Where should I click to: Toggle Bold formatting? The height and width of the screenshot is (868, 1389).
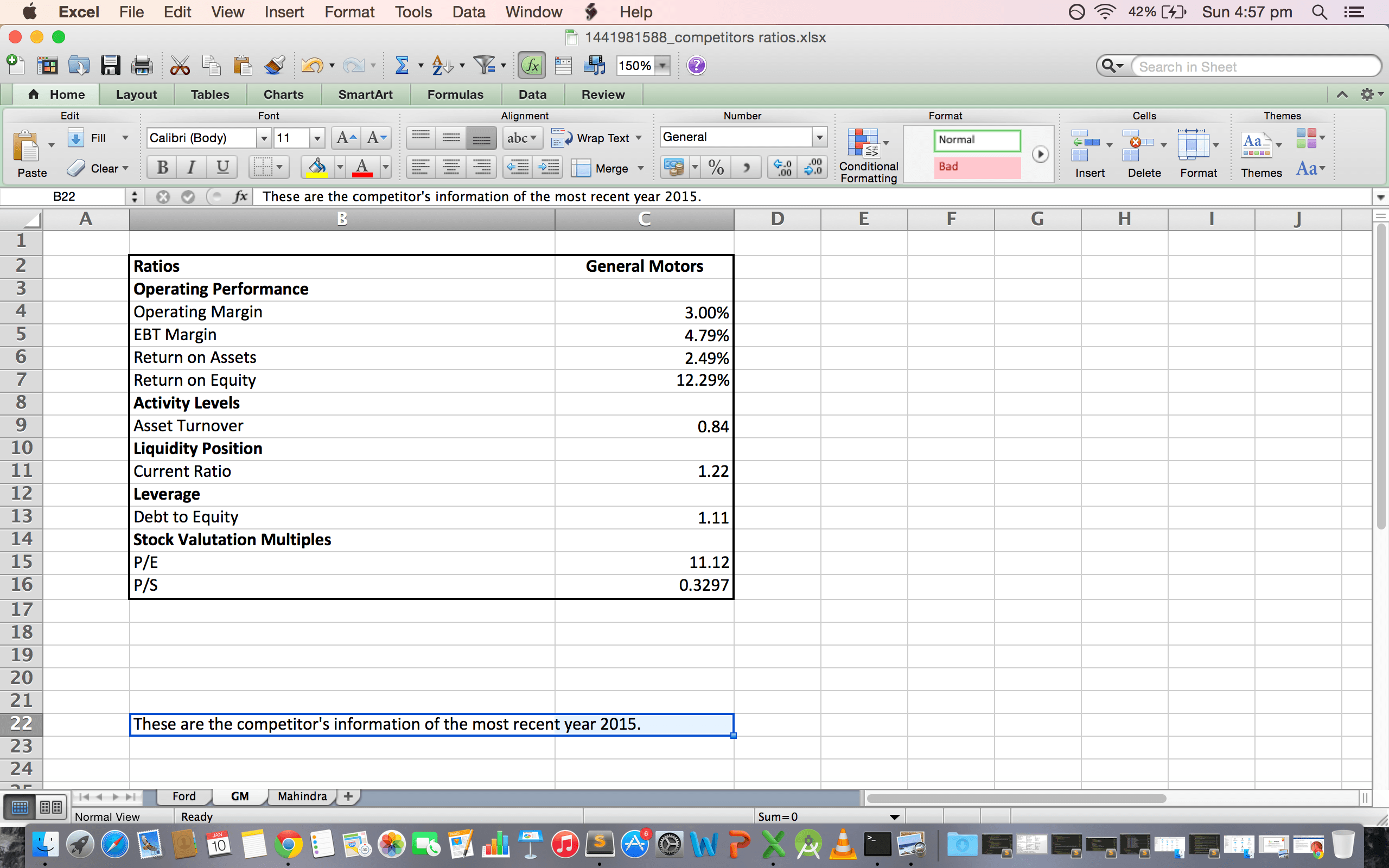click(x=162, y=168)
